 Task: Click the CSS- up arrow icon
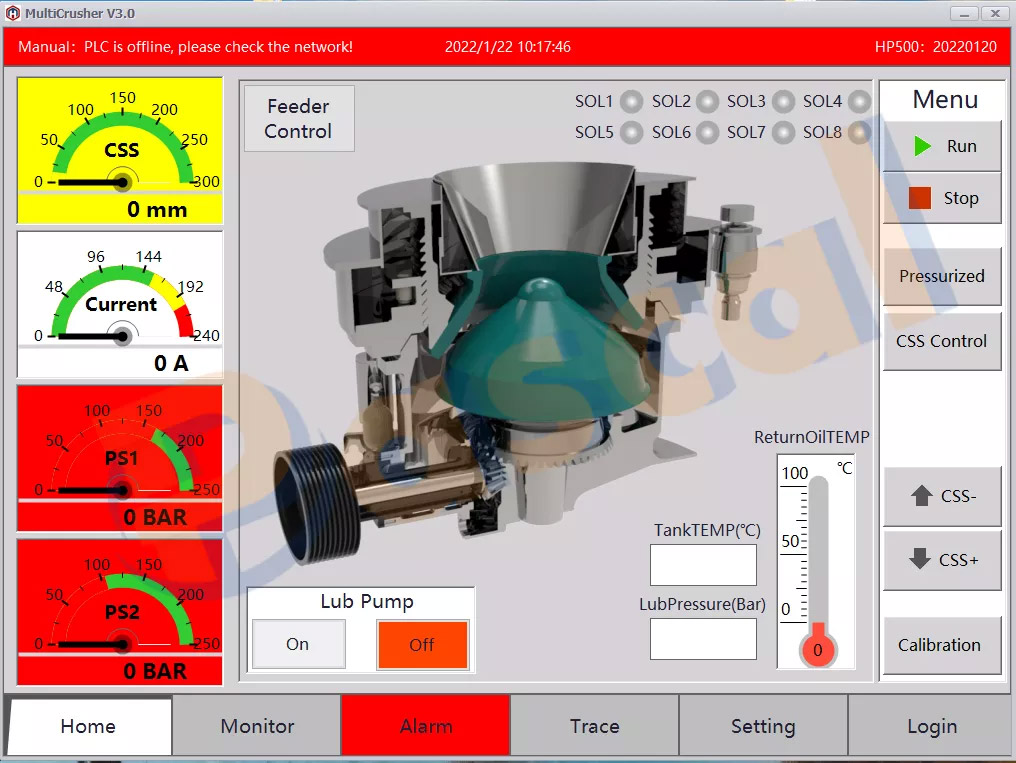click(x=921, y=496)
